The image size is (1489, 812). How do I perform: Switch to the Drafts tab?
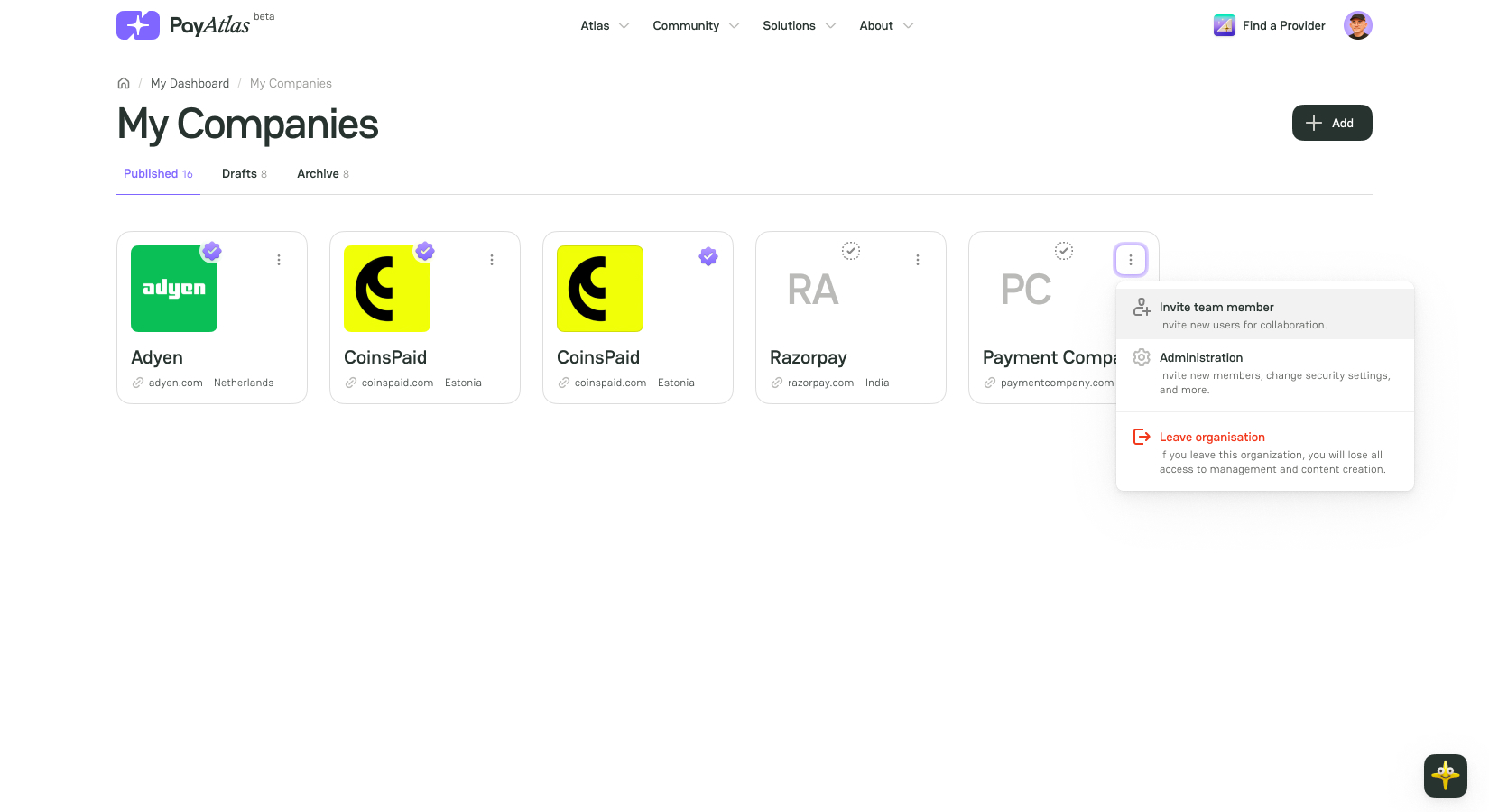point(245,173)
